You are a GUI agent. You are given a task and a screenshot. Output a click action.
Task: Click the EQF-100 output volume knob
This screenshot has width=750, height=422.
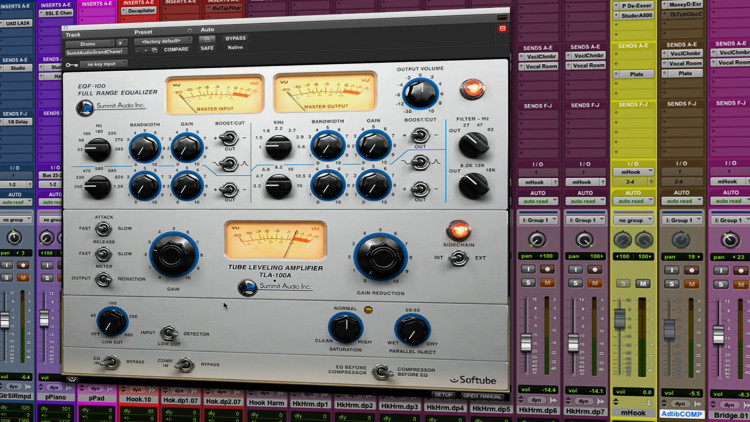coord(420,92)
